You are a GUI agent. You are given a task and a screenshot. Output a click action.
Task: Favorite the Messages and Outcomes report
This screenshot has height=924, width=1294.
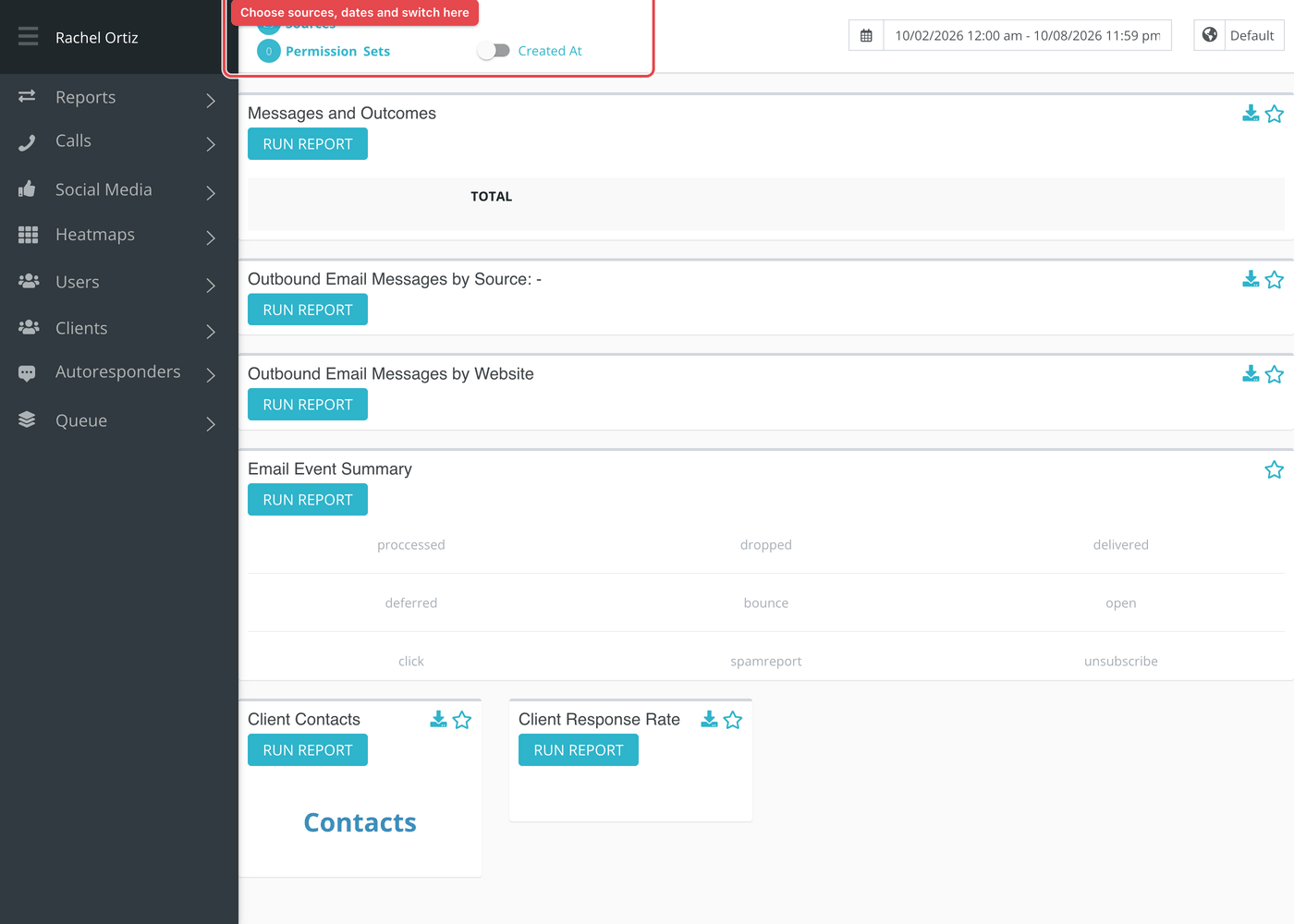1275,114
